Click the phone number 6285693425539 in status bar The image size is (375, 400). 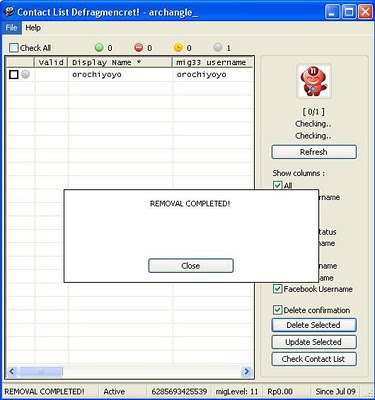tap(179, 391)
